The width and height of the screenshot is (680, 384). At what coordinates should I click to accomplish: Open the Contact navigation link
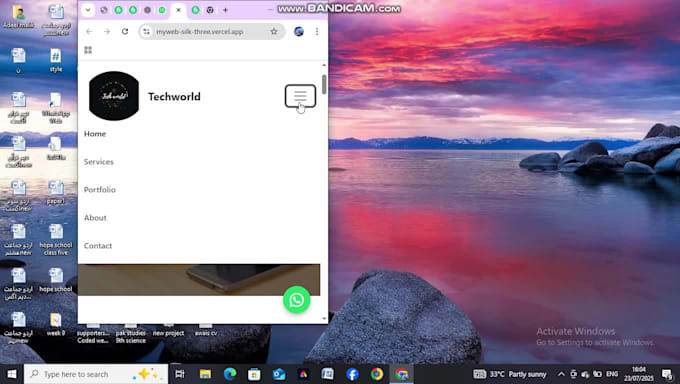pos(98,246)
